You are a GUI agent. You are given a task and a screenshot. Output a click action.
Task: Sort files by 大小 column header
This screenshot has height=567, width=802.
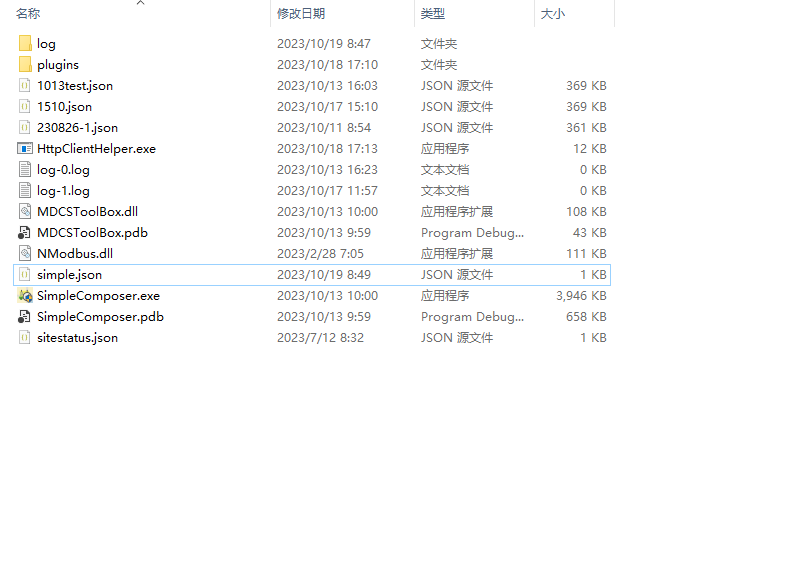pyautogui.click(x=553, y=14)
